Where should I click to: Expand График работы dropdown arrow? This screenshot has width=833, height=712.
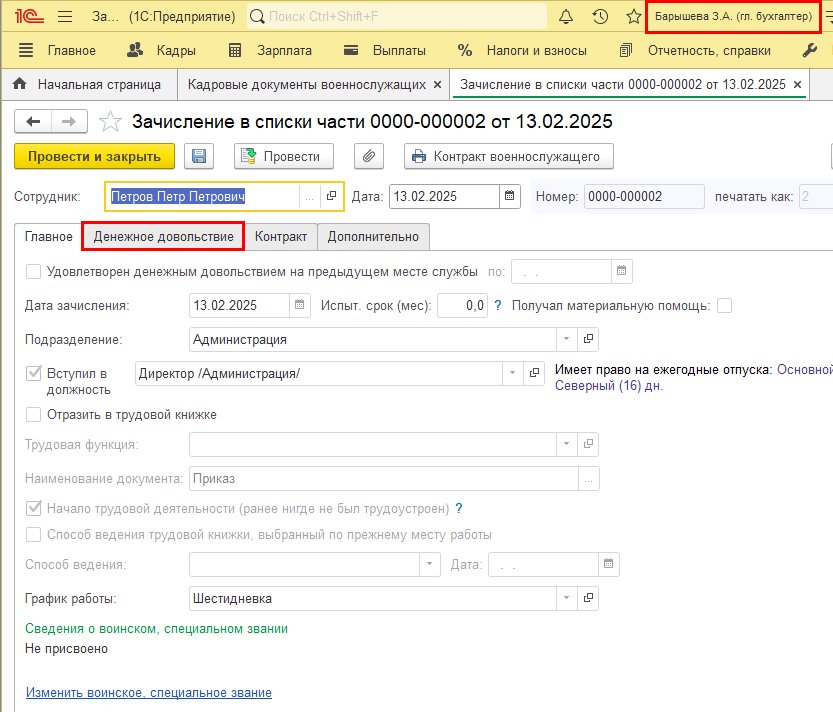click(x=566, y=598)
